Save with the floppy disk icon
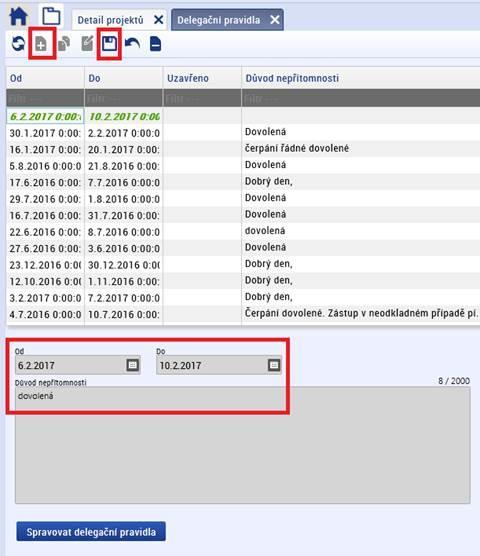Viewport: 480px width, 556px height. (x=109, y=44)
